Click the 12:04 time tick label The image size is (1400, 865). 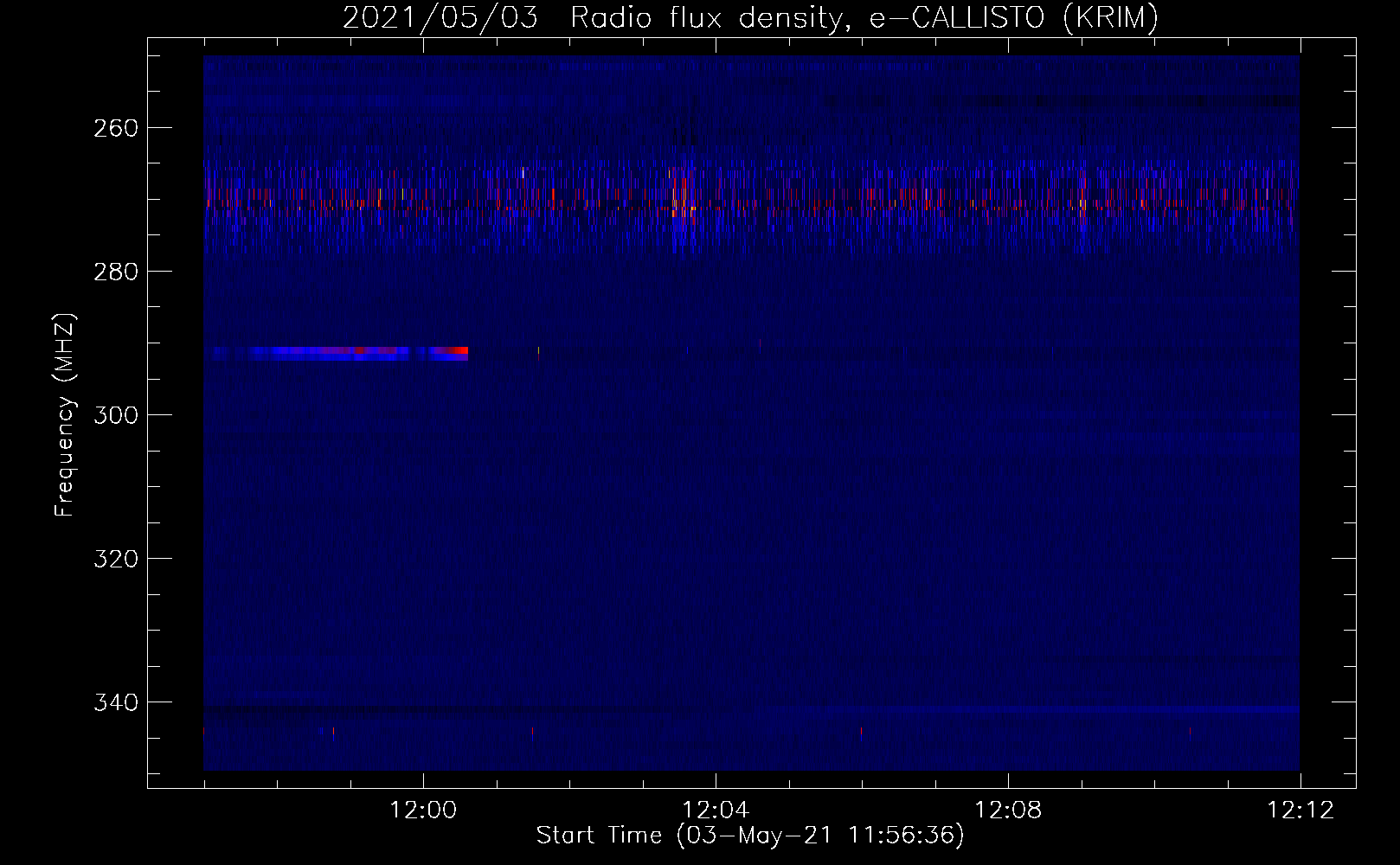[716, 811]
